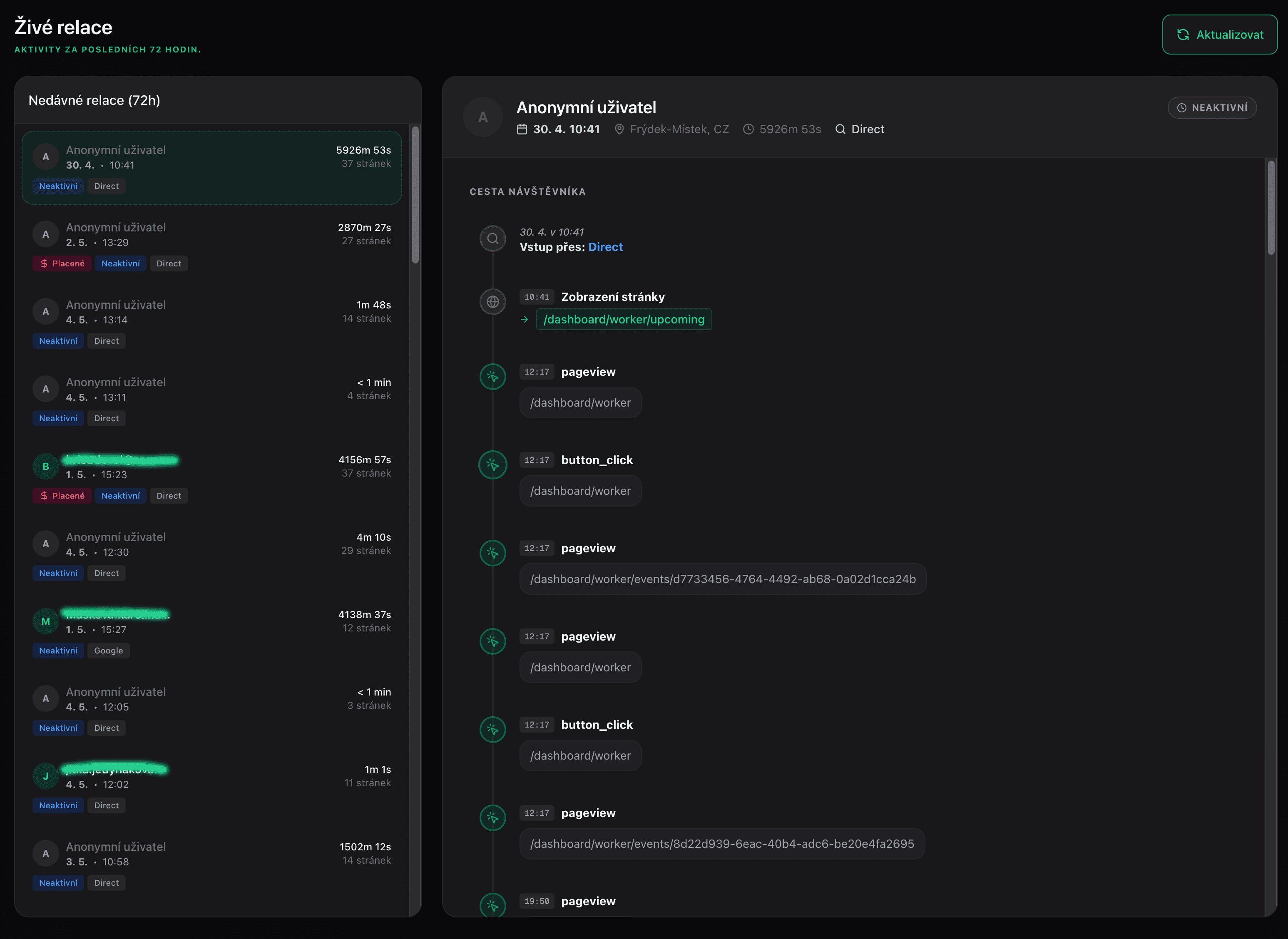The width and height of the screenshot is (1288, 939).
Task: Click avatar J of session 4. 5. 12:02
Action: pos(45,776)
